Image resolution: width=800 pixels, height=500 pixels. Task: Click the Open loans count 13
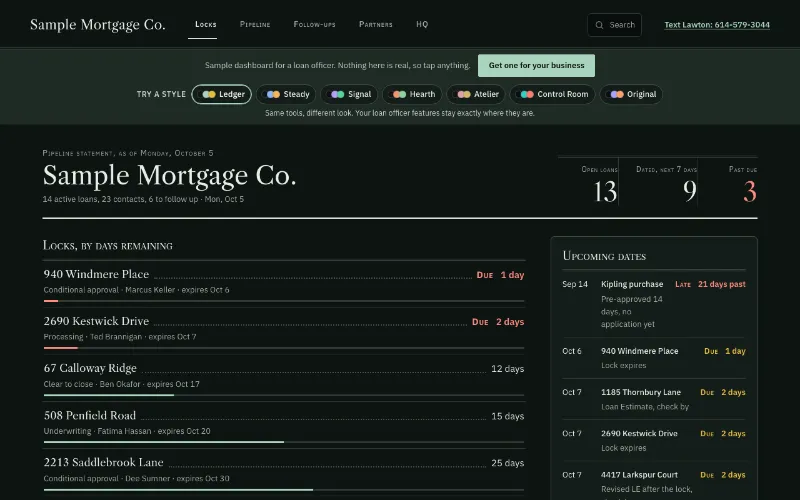point(605,192)
